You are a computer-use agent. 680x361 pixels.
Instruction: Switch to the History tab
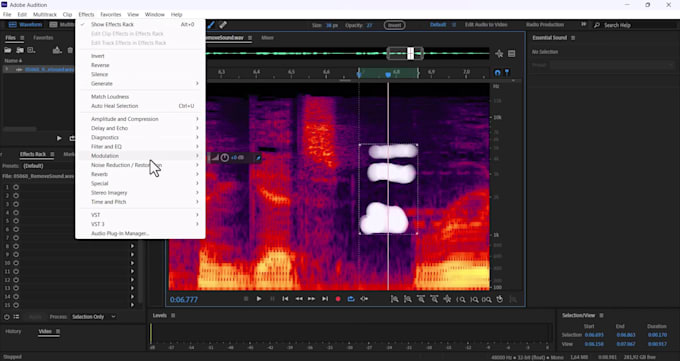pos(13,331)
